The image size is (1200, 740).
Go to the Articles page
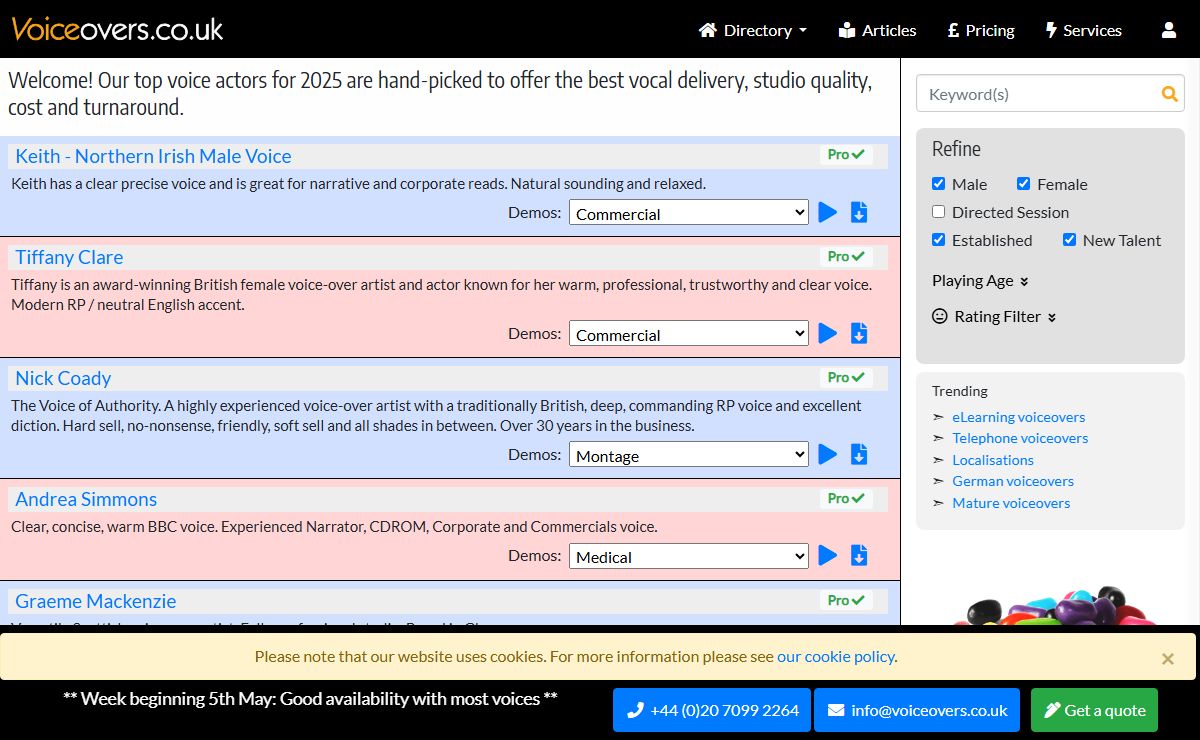[x=877, y=30]
